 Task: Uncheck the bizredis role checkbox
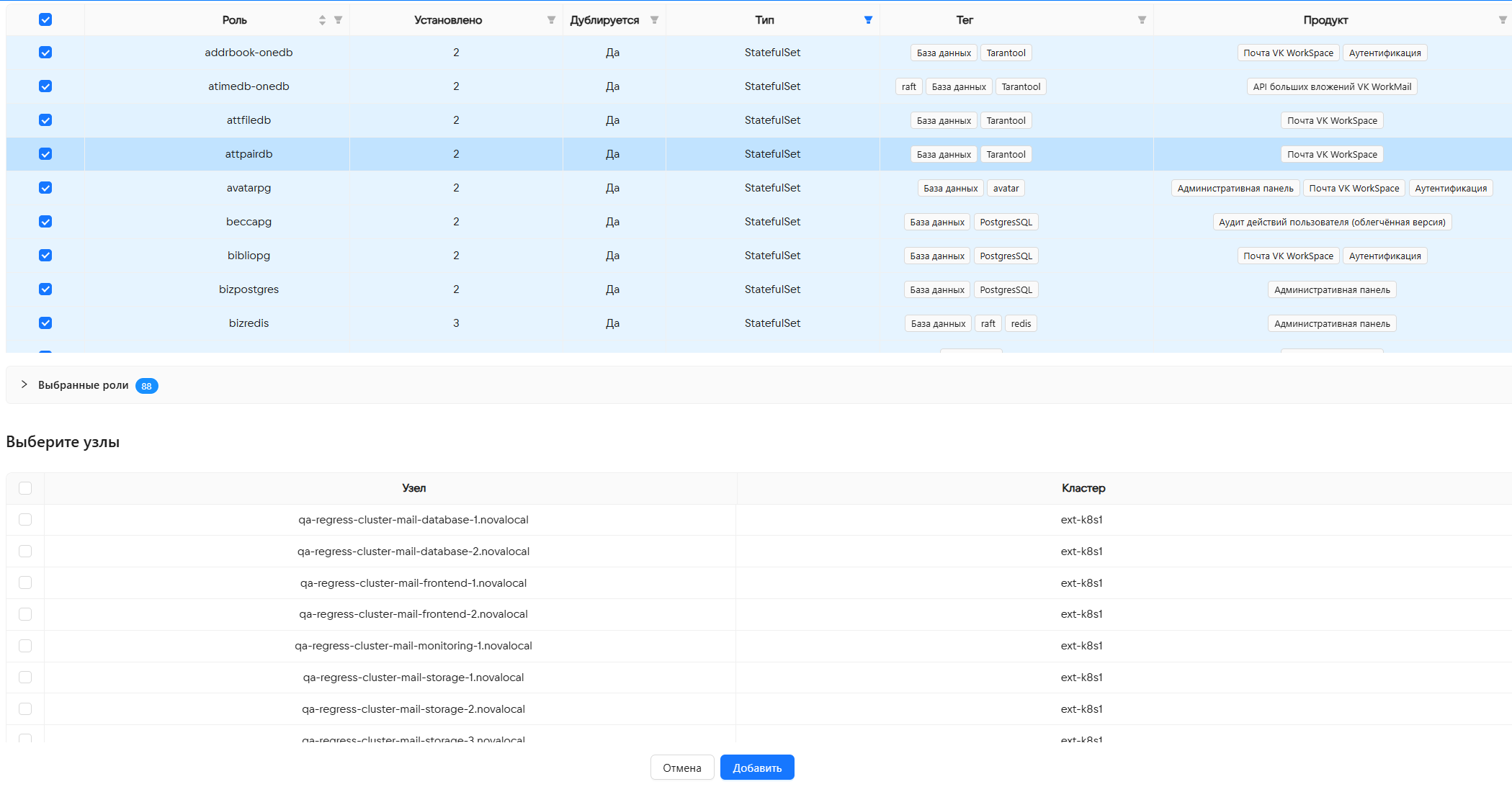45,323
